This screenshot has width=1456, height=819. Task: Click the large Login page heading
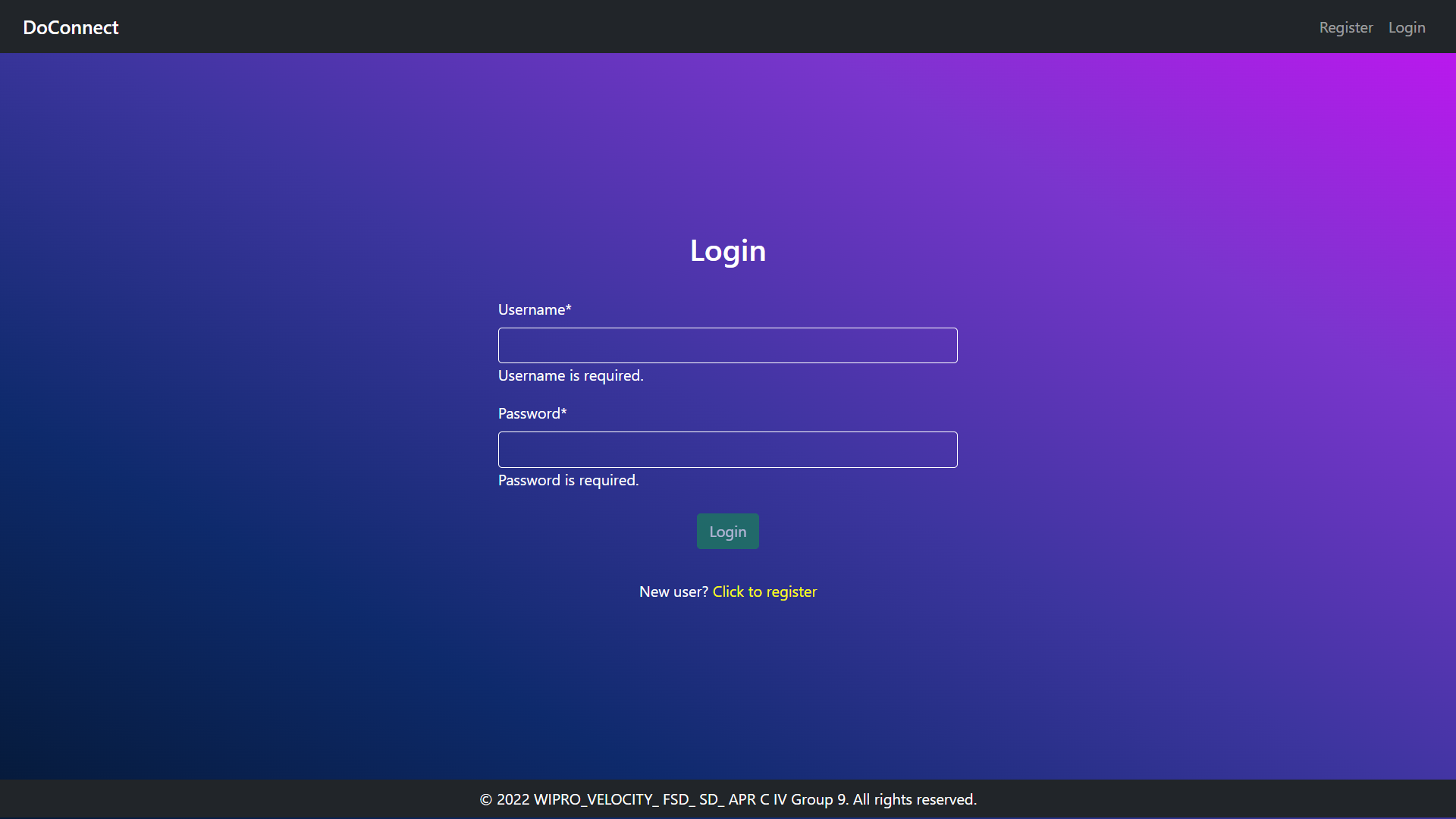coord(727,250)
